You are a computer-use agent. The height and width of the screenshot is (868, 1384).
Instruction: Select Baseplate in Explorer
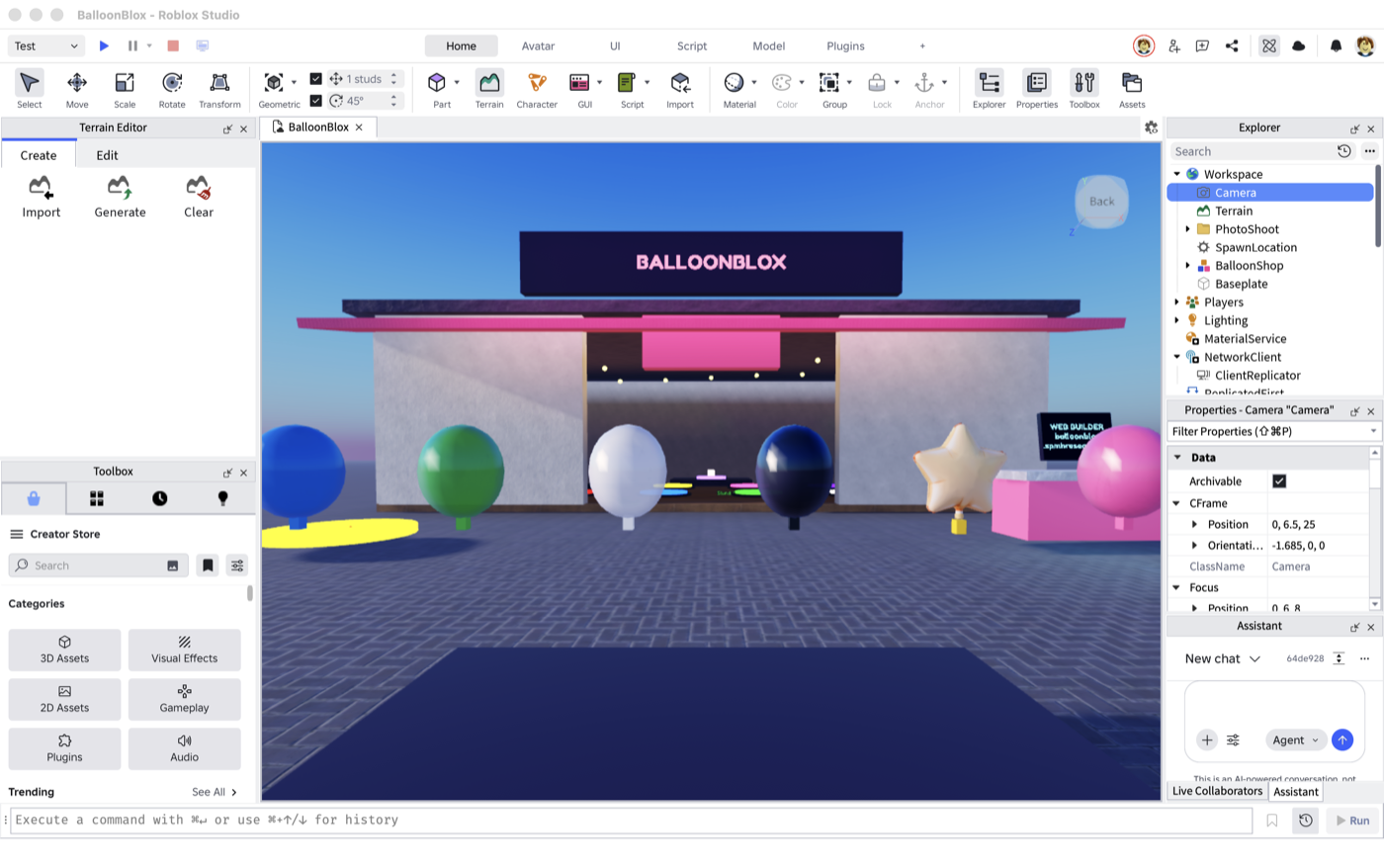(1242, 284)
